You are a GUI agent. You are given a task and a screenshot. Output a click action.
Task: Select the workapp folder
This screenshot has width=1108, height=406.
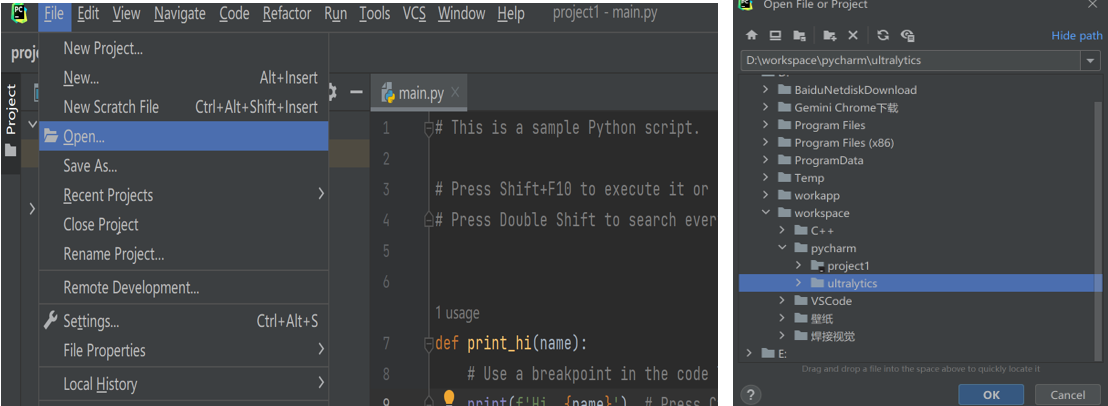pyautogui.click(x=816, y=196)
